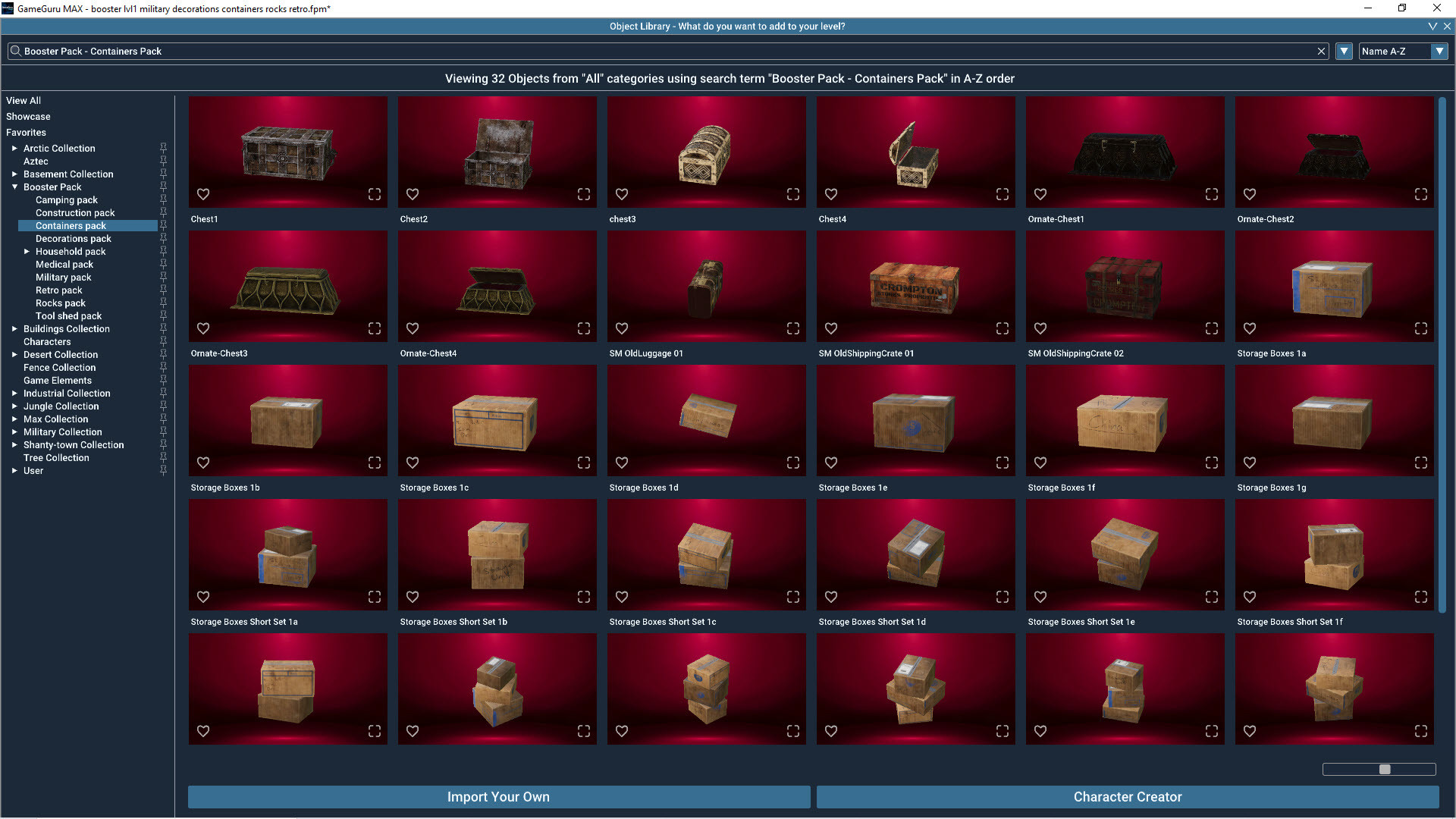Image resolution: width=1456 pixels, height=819 pixels.
Task: Toggle the heart on SM OldLuggage 01
Action: (x=622, y=328)
